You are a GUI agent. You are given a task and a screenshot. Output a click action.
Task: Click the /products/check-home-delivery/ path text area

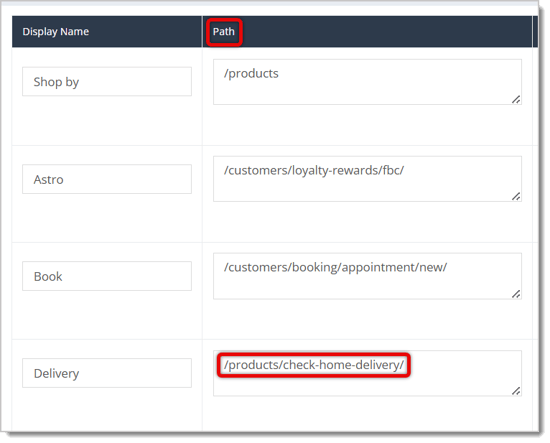point(367,374)
